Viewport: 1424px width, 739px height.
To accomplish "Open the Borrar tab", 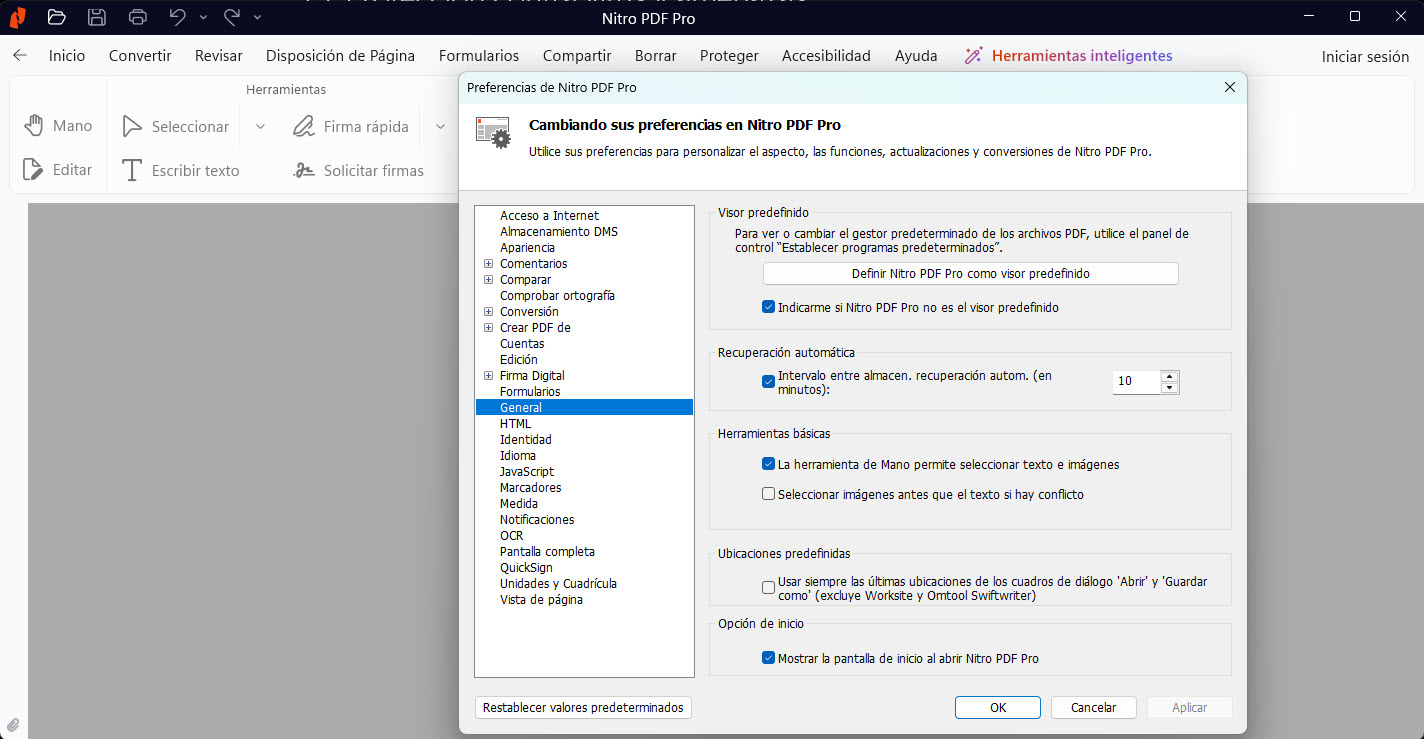I will [x=655, y=56].
